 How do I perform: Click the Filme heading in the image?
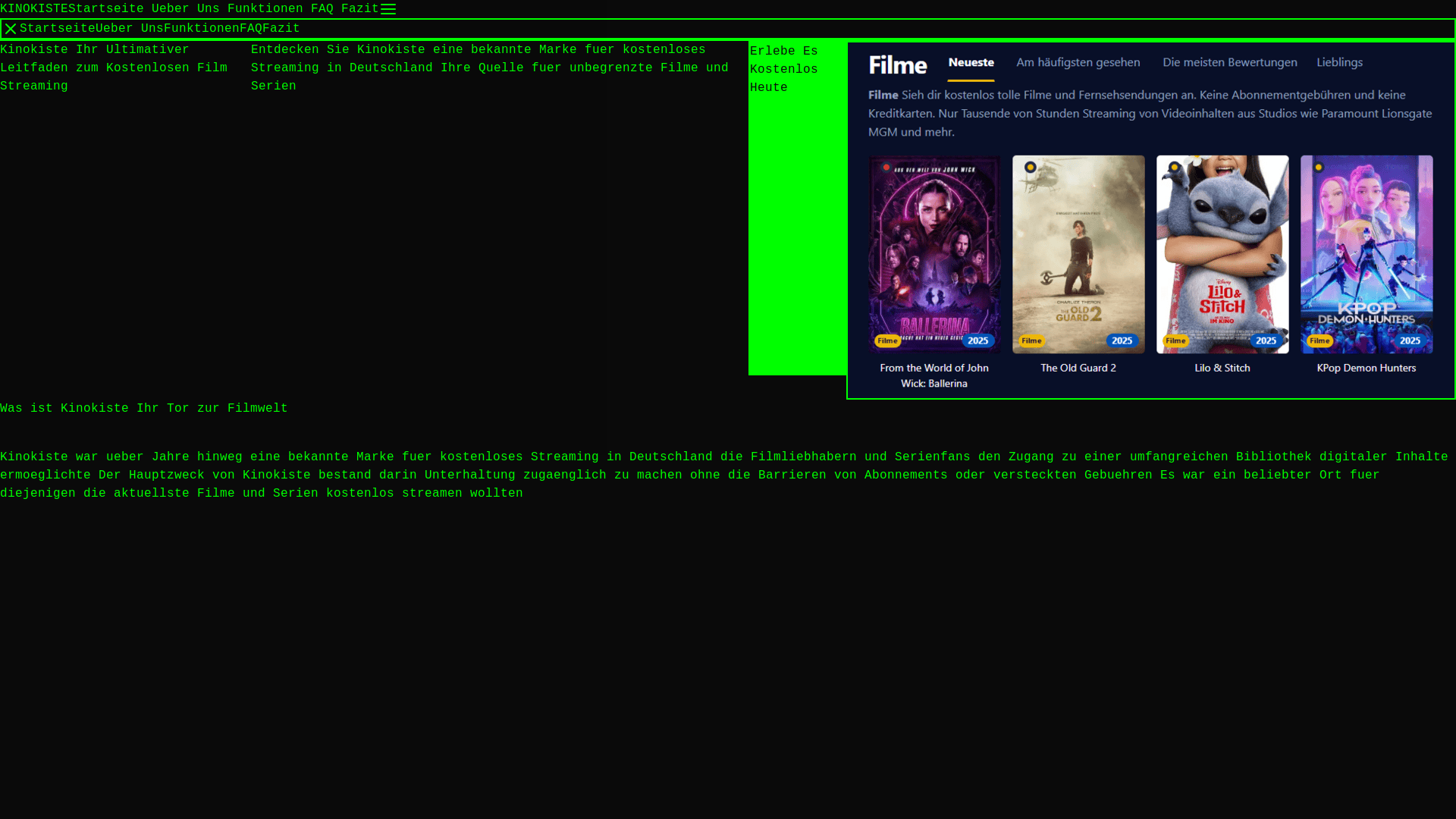[898, 65]
